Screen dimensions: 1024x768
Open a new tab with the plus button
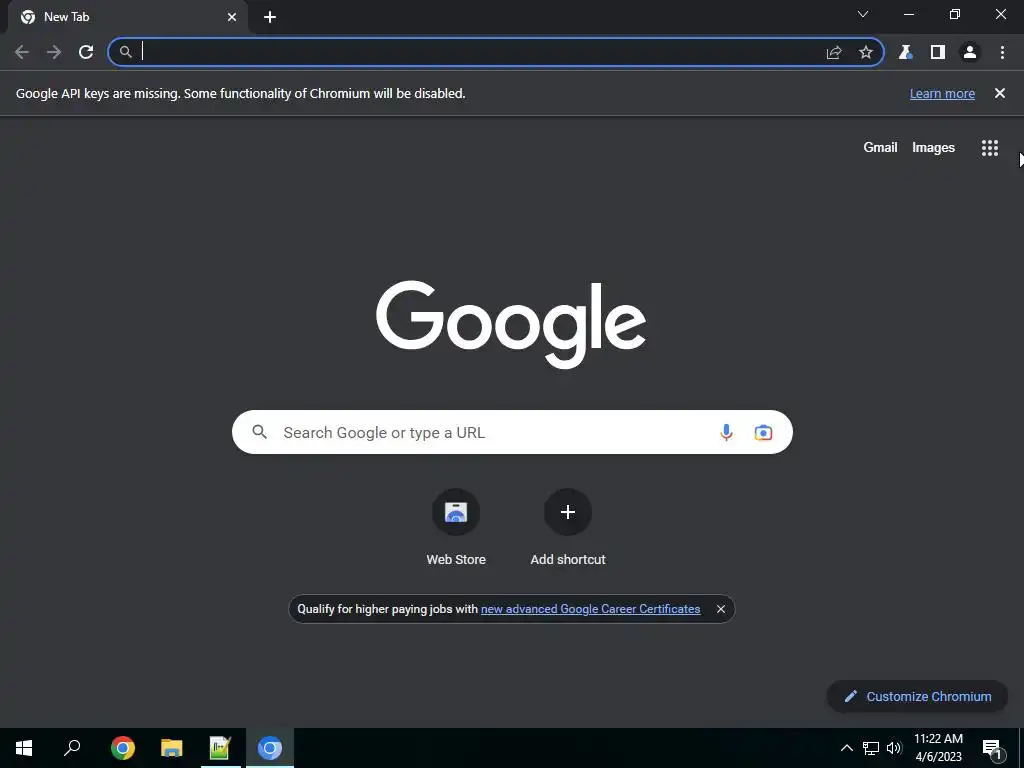pyautogui.click(x=270, y=17)
